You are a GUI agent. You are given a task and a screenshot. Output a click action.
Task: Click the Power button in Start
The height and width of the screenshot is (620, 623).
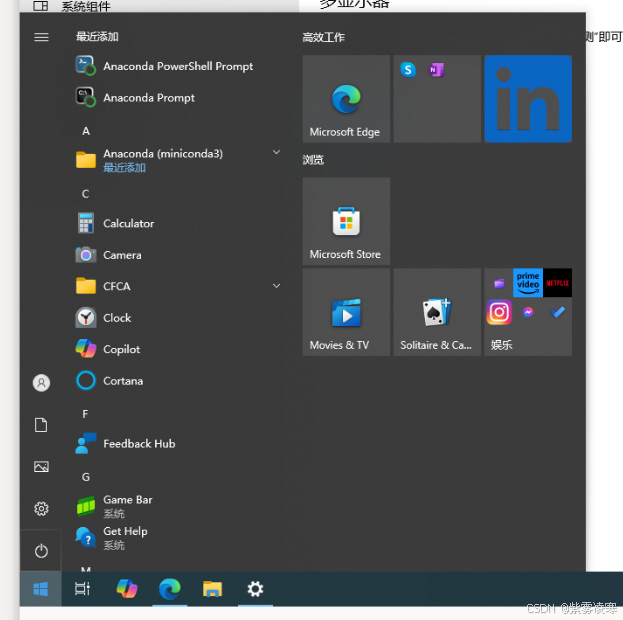(41, 551)
